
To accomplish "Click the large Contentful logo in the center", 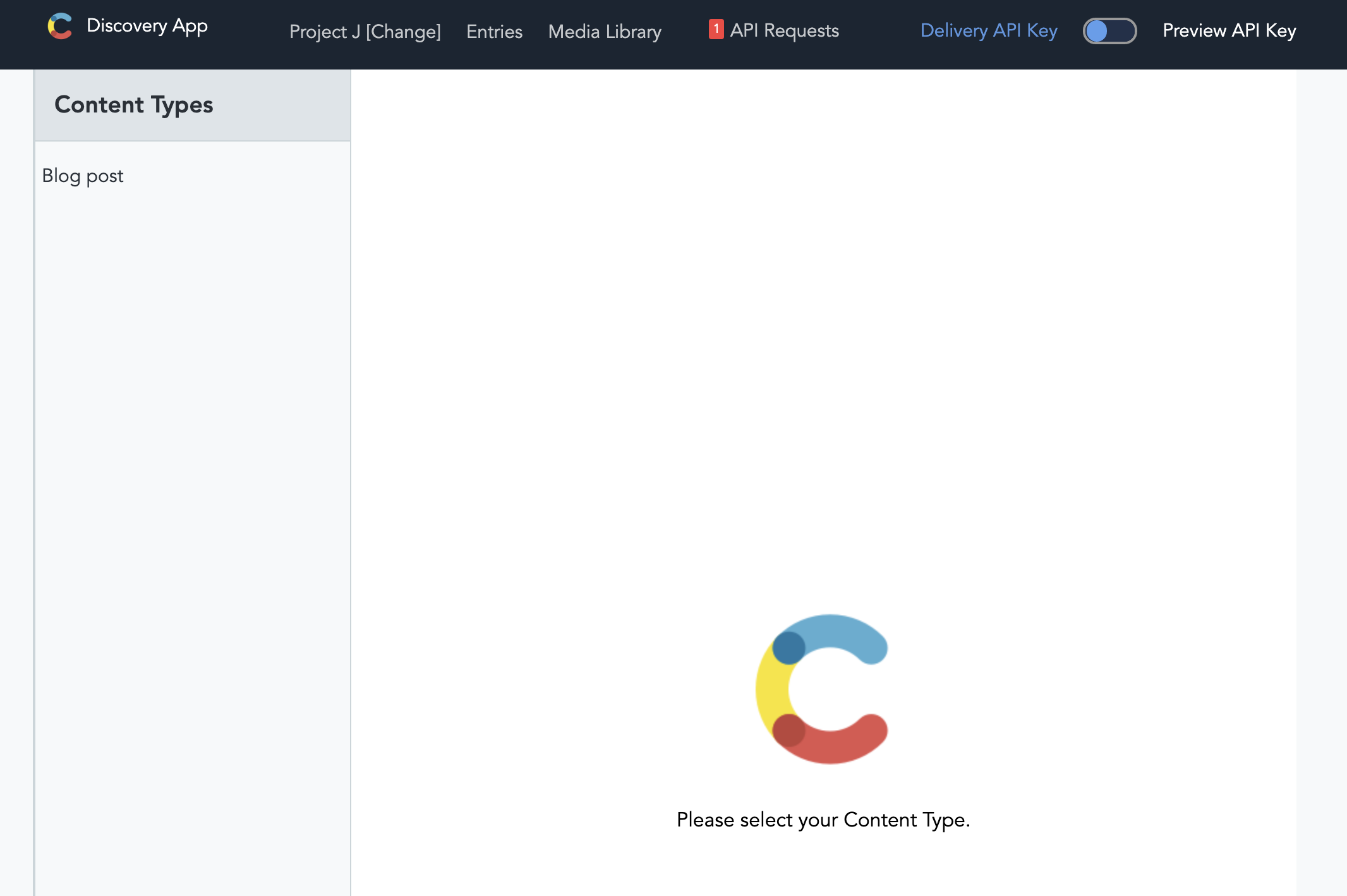I will (821, 689).
